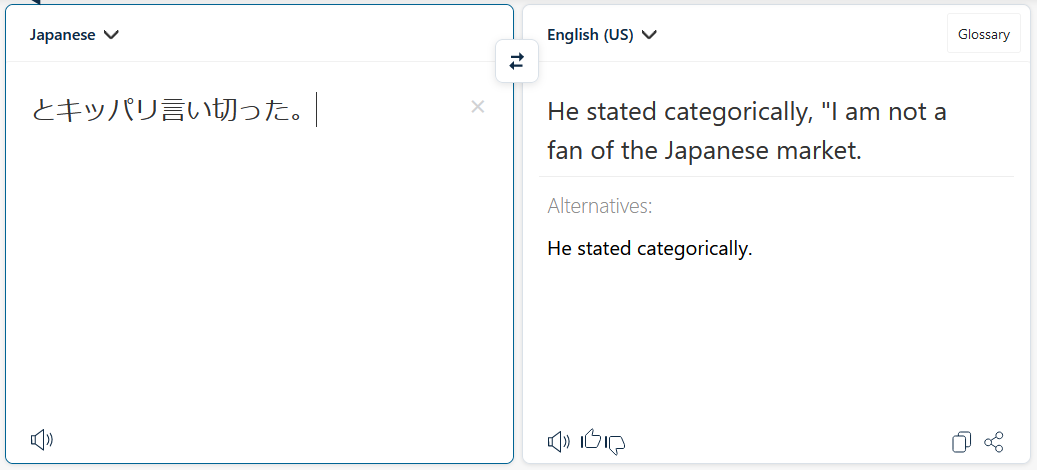This screenshot has width=1037, height=470.
Task: Select the alternative "He stated categorically."
Action: [x=649, y=248]
